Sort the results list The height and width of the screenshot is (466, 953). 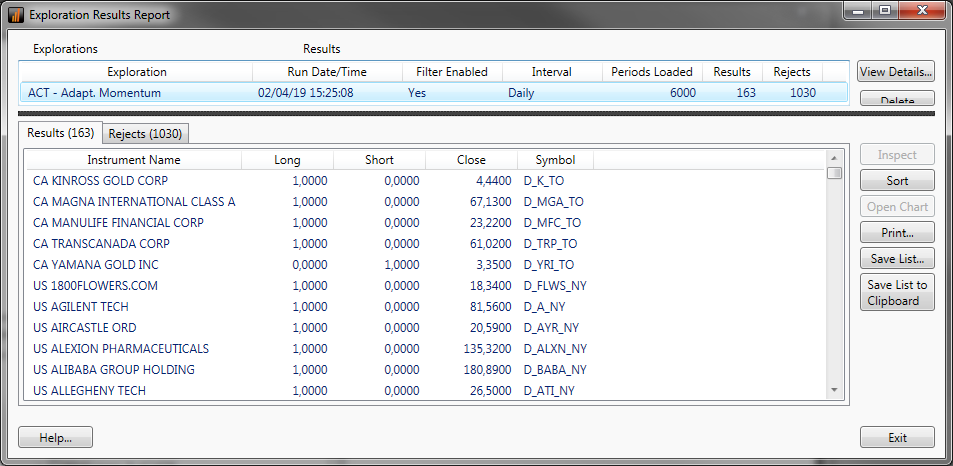coord(897,180)
